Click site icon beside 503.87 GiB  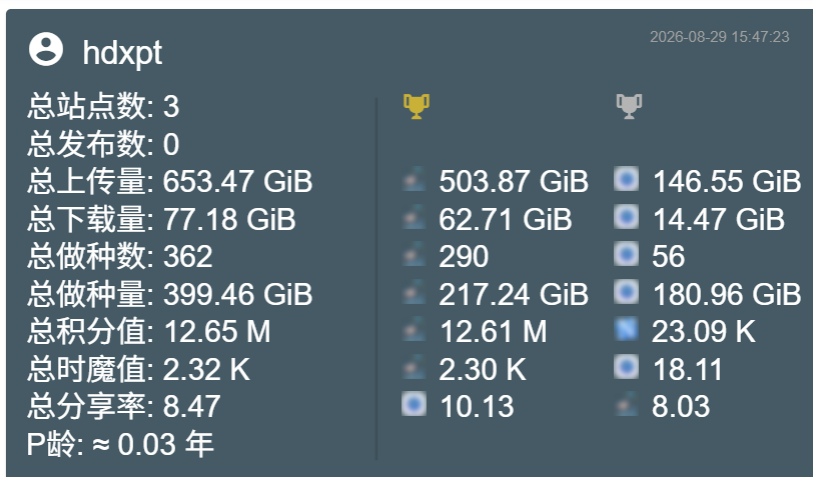point(414,179)
